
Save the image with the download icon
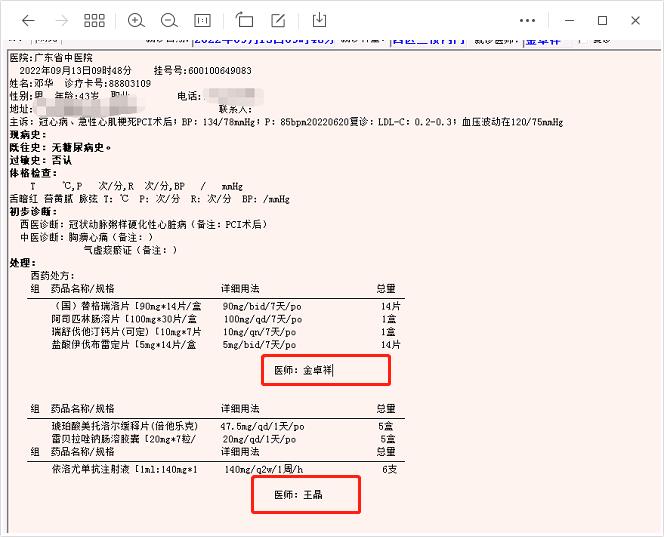(x=319, y=20)
